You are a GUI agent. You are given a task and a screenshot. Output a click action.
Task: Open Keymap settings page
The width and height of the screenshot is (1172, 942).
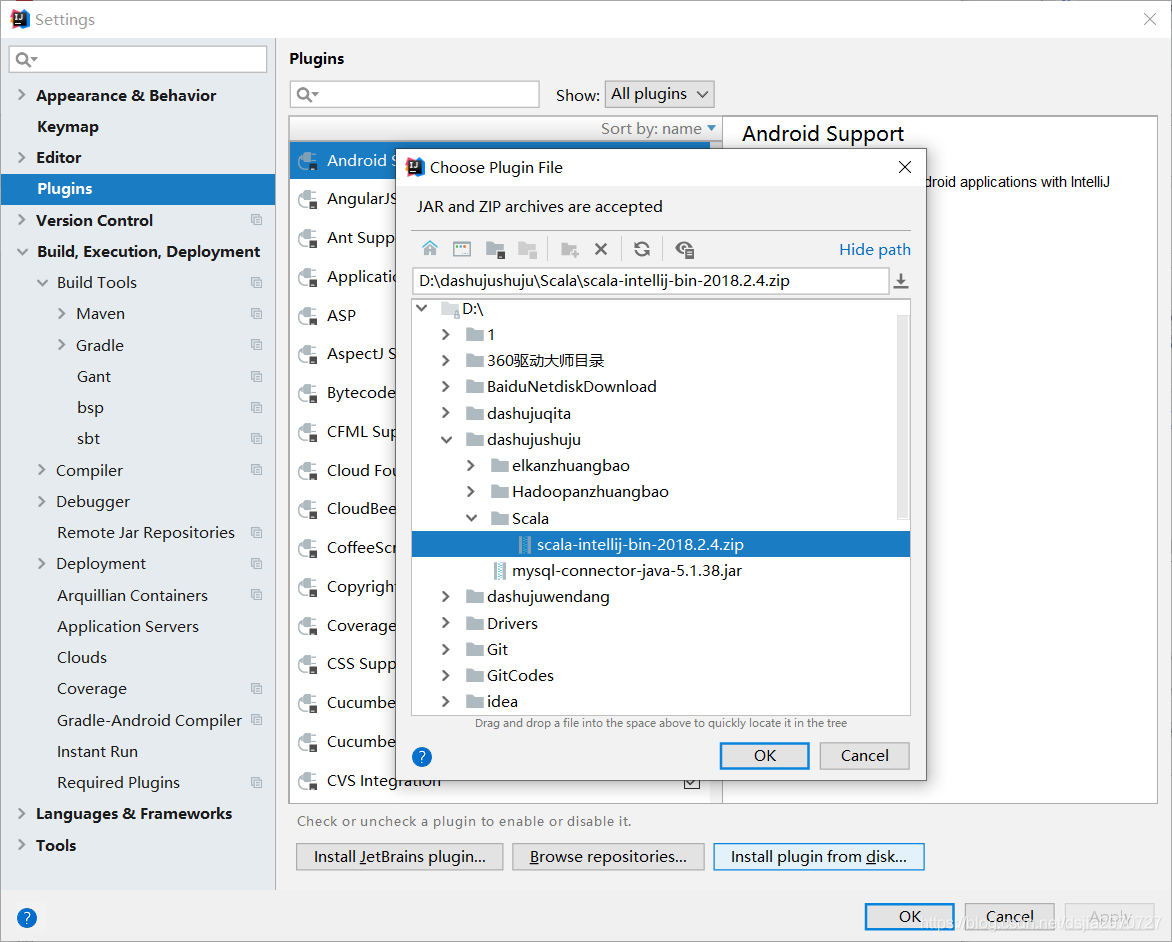pos(68,126)
